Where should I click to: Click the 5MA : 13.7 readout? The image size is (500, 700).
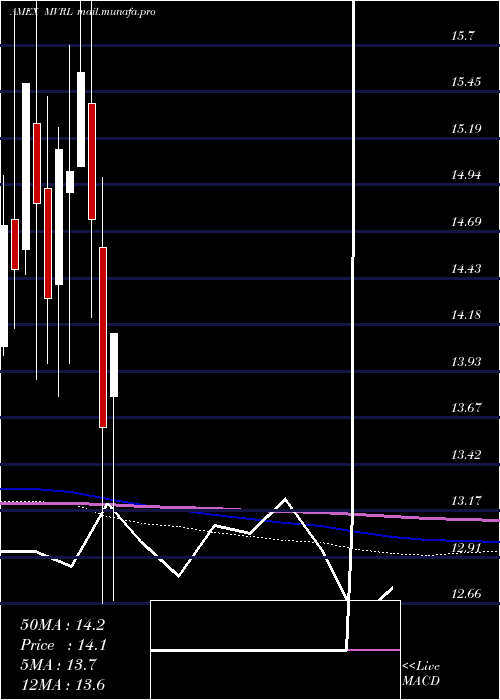[x=57, y=665]
